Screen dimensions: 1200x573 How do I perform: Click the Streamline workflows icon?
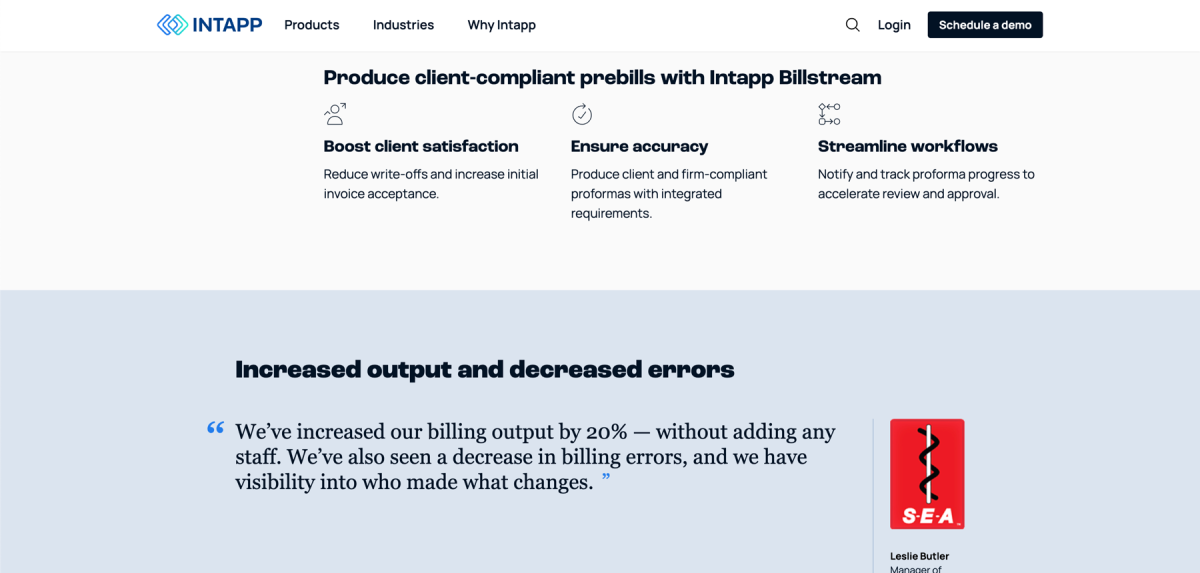829,114
